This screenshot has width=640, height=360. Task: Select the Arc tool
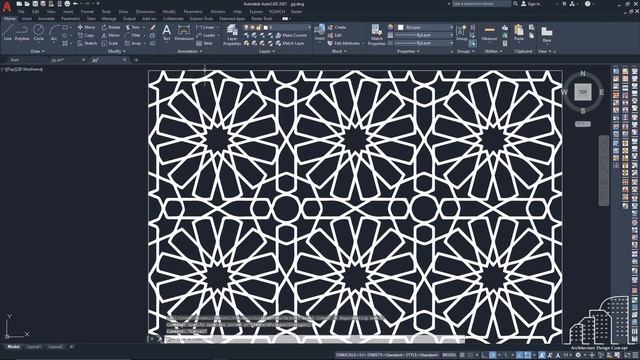click(x=53, y=32)
